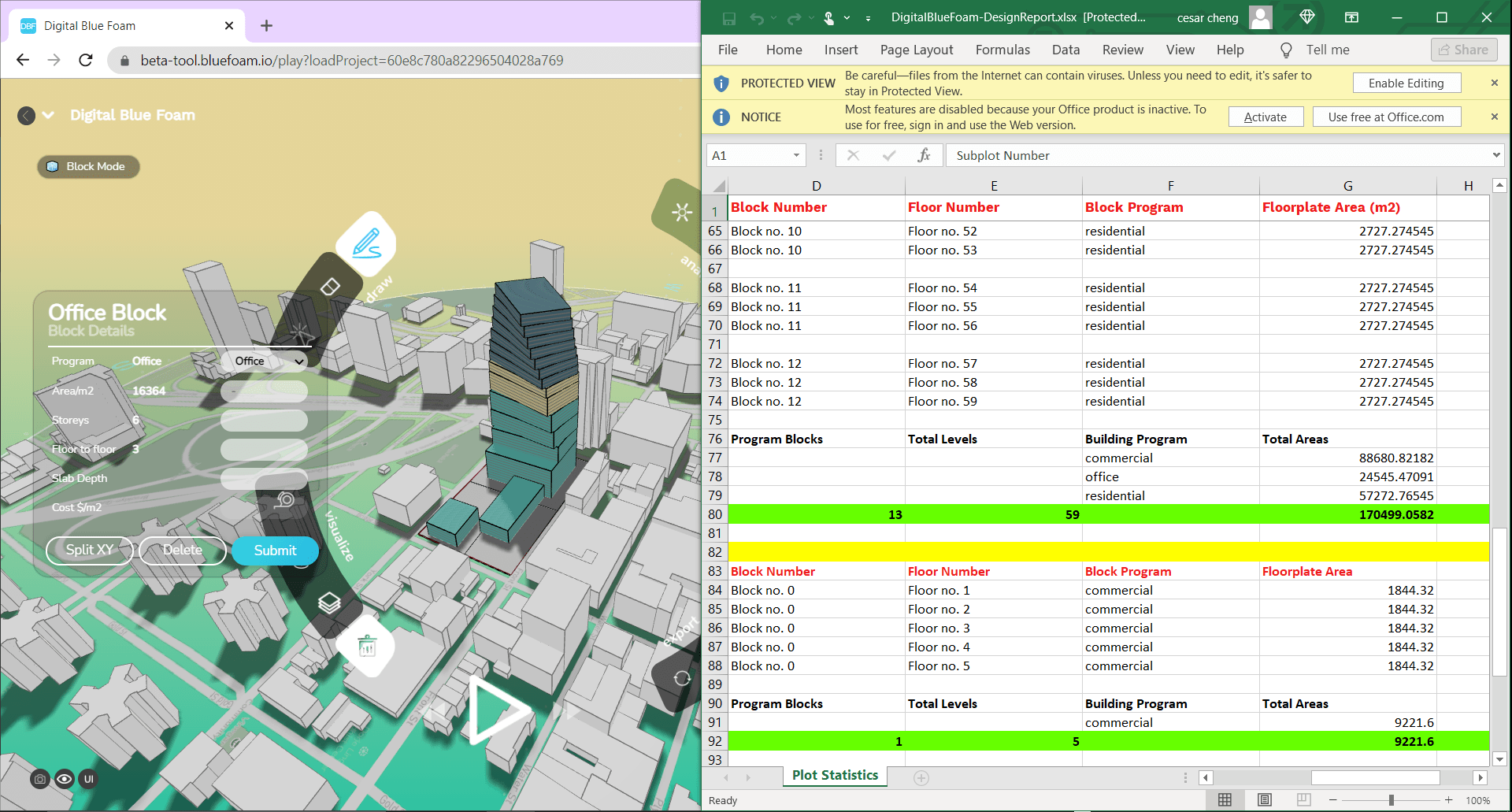Click the Share button in Excel
1512x812 pixels.
(x=1464, y=50)
